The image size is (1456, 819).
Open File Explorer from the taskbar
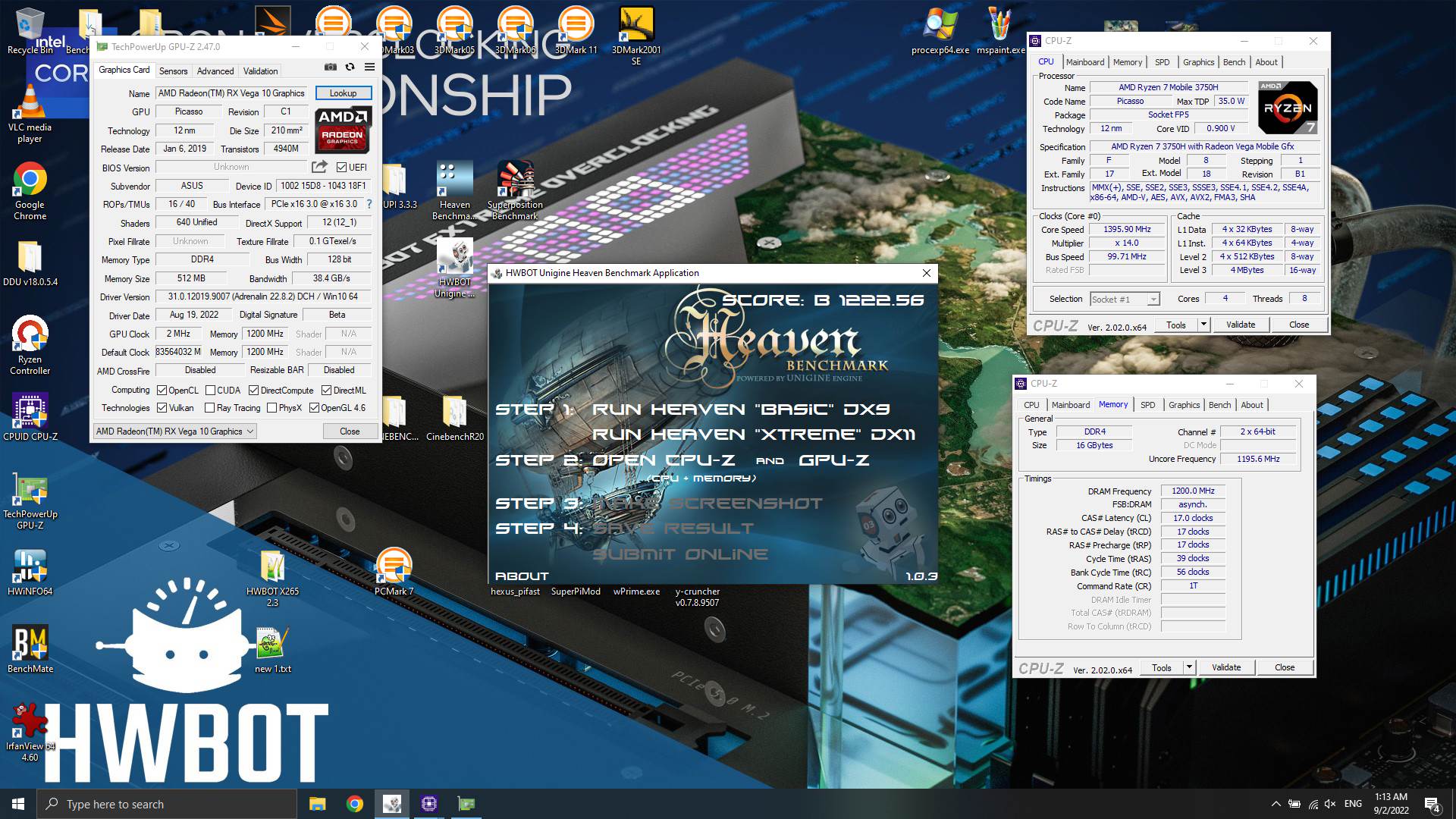click(317, 804)
